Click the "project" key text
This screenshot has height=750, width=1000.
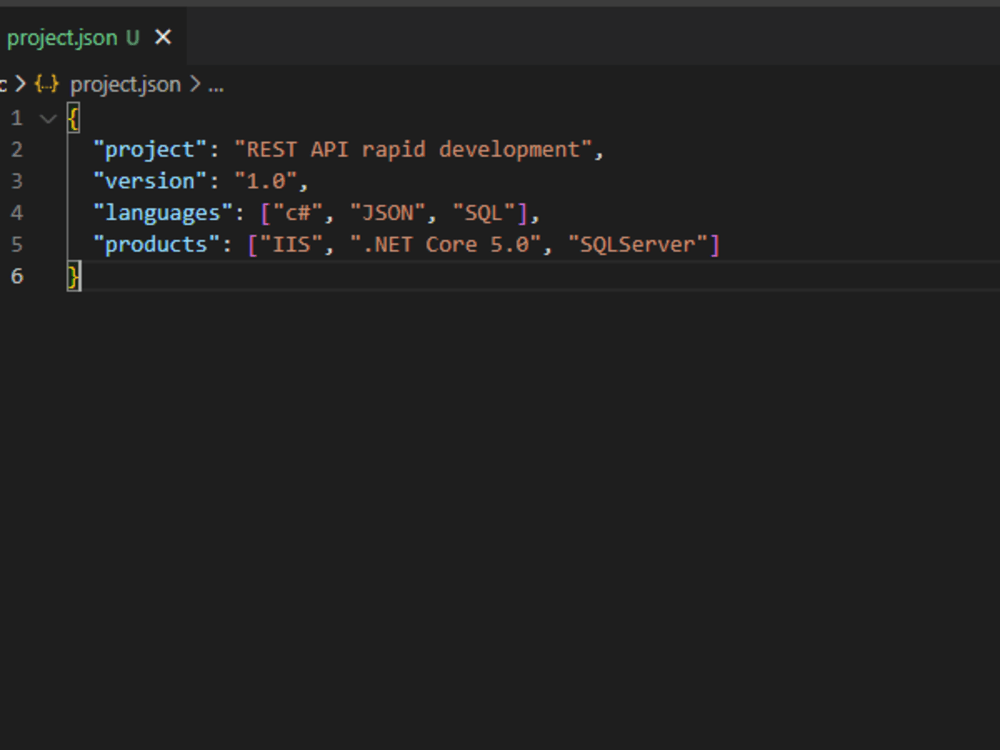point(151,150)
